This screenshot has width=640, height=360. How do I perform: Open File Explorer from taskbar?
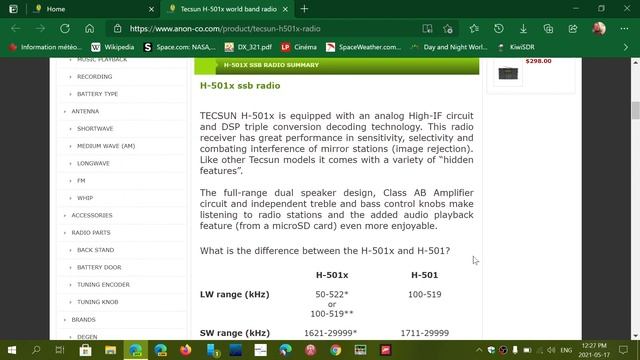pyautogui.click(x=110, y=350)
